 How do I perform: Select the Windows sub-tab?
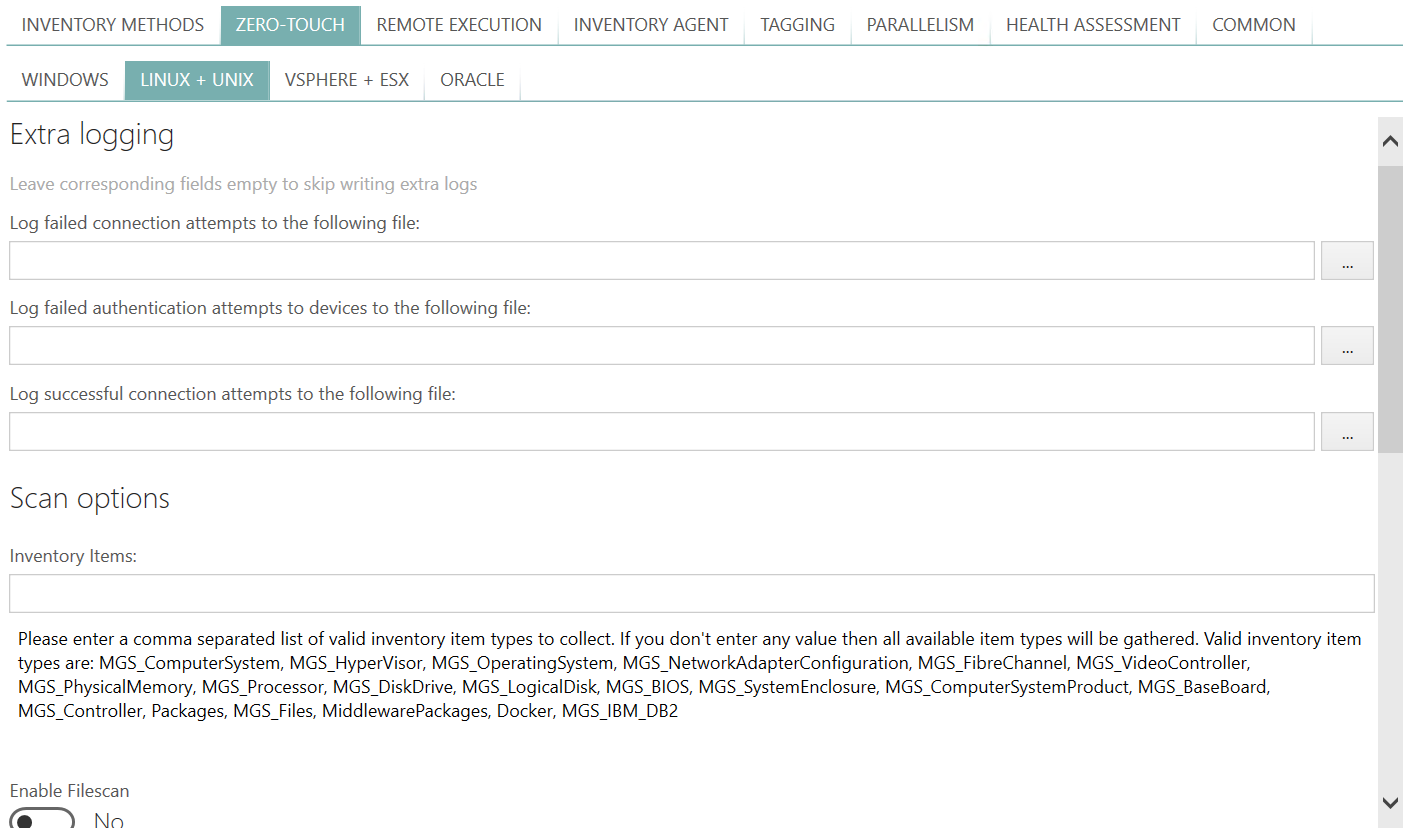click(65, 80)
